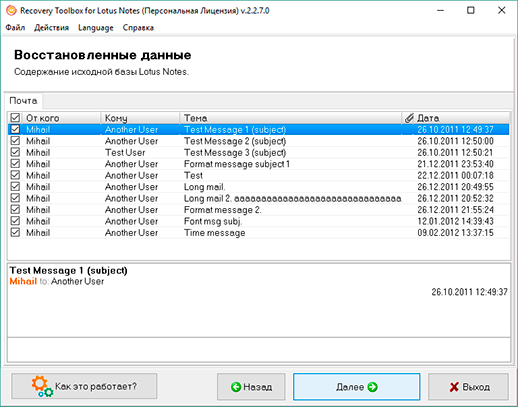Screen dimensions: 518x407
Task: Click the application logo in title bar
Action: coord(11,11)
